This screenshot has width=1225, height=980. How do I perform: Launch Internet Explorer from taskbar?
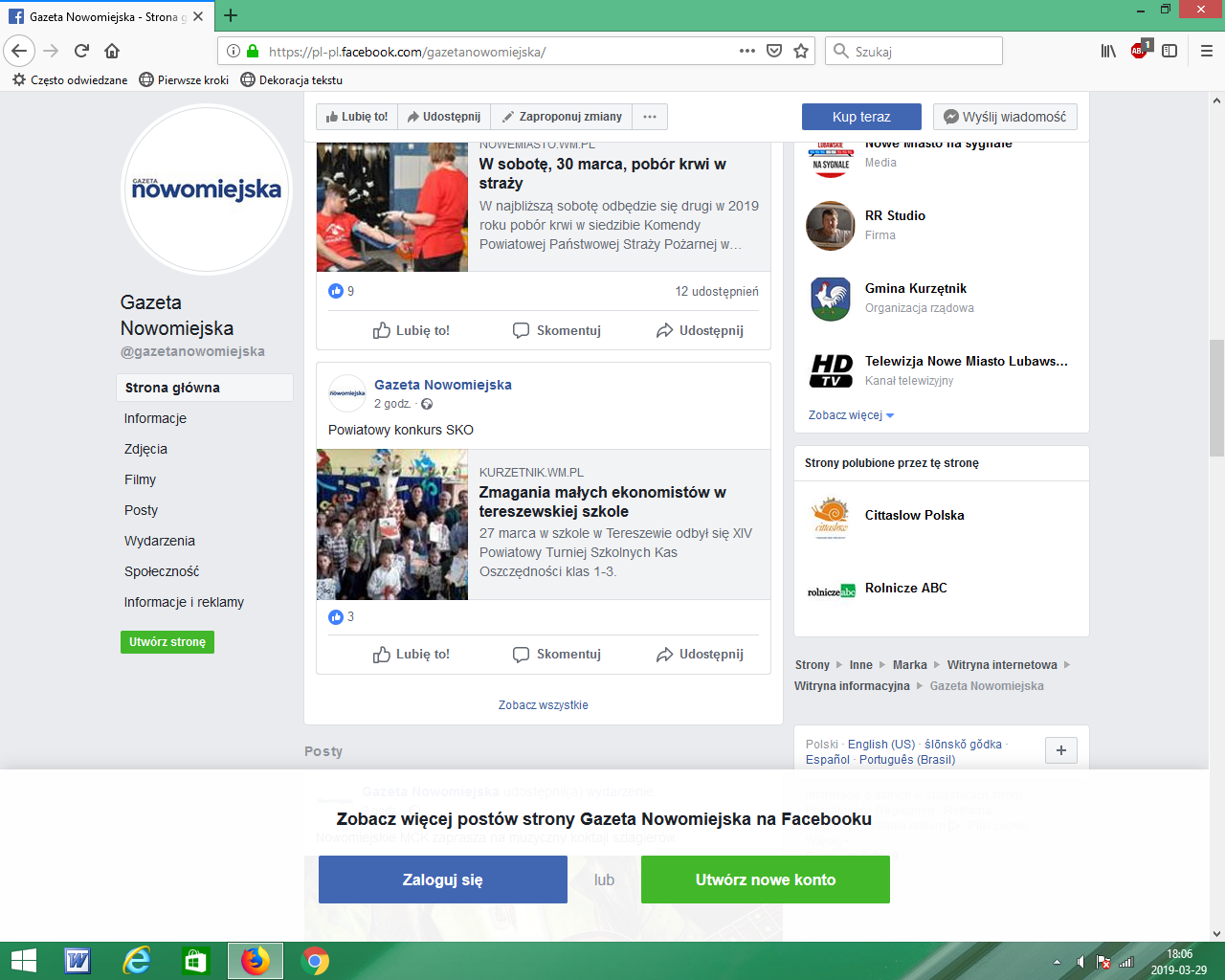click(137, 961)
